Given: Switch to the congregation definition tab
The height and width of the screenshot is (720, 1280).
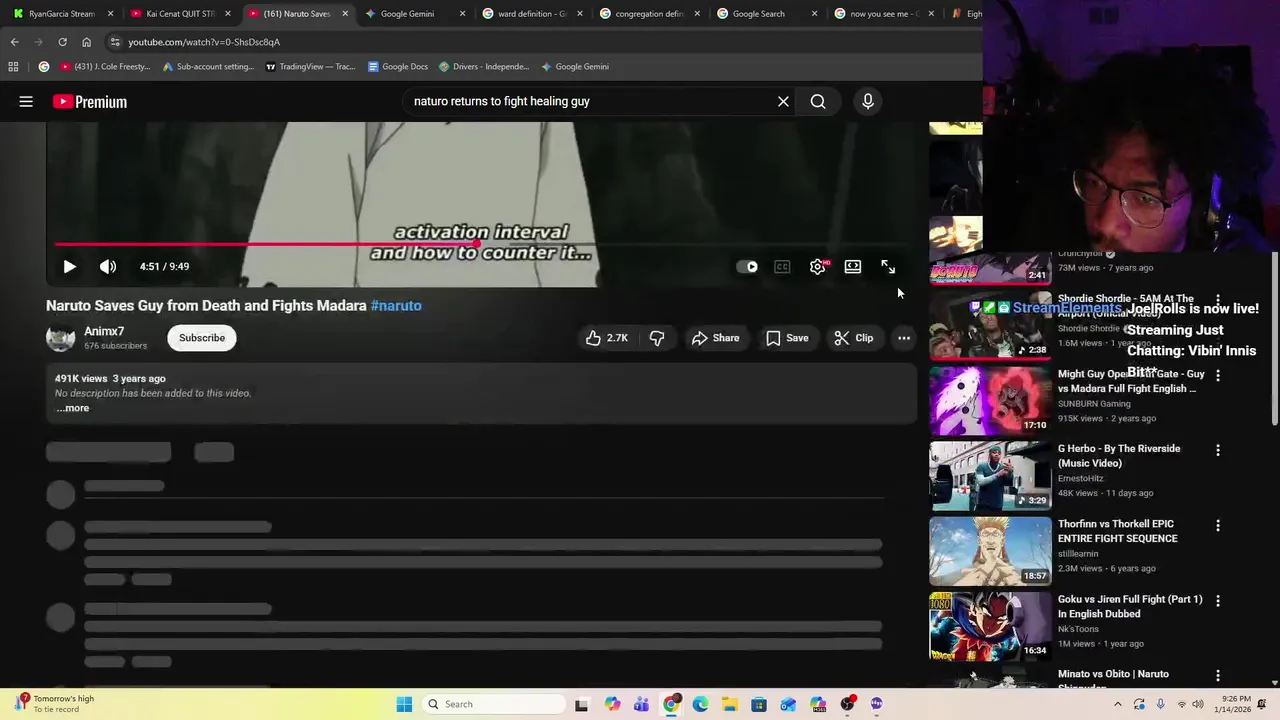Looking at the screenshot, I should point(648,14).
